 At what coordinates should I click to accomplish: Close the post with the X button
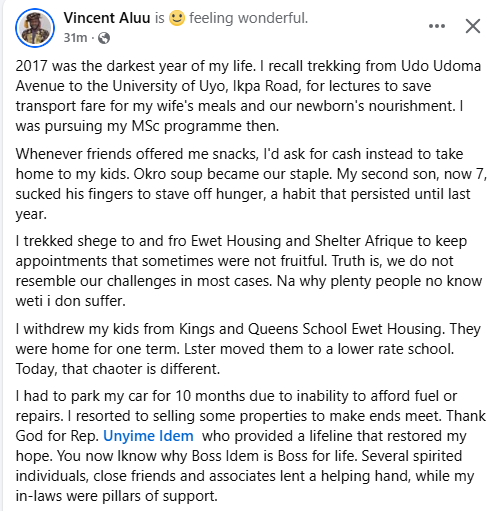[x=473, y=26]
